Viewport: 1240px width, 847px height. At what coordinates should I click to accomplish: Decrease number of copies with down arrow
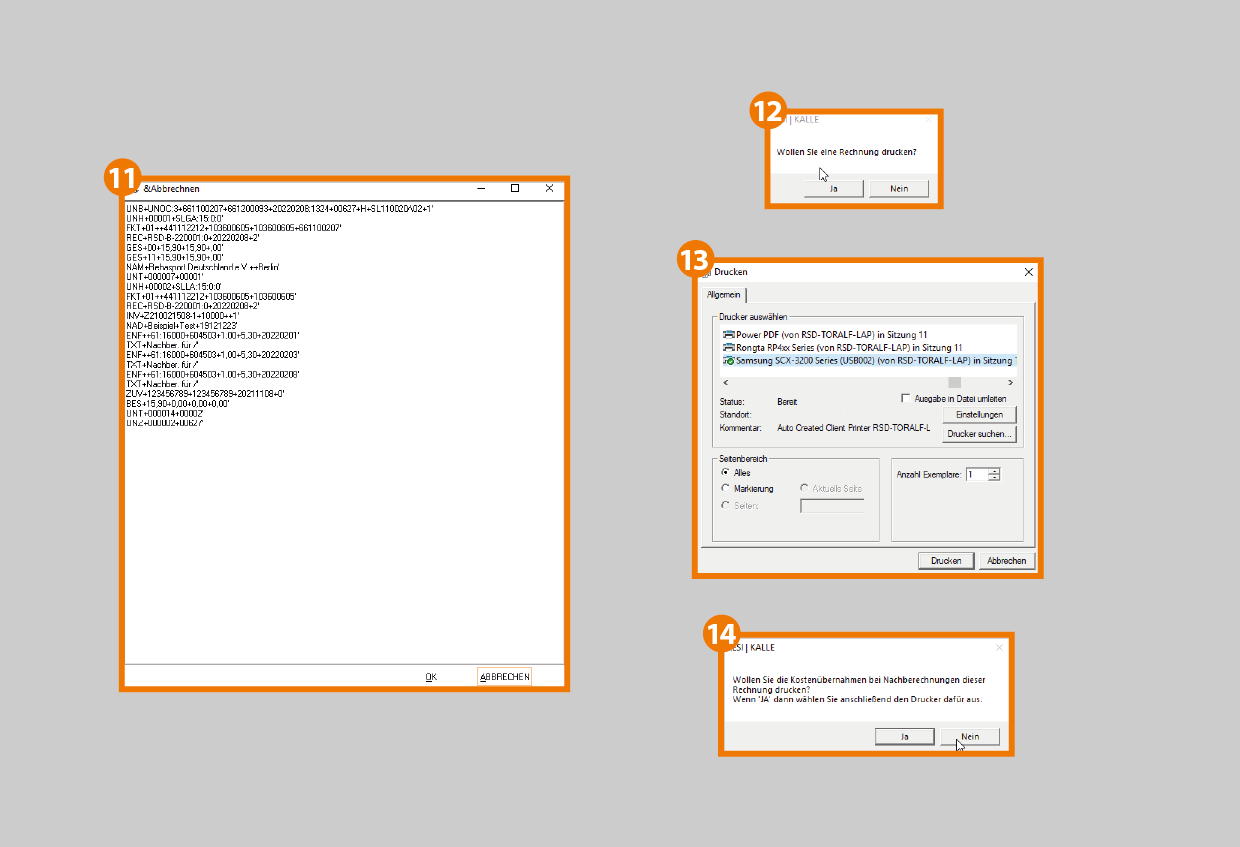(x=993, y=478)
